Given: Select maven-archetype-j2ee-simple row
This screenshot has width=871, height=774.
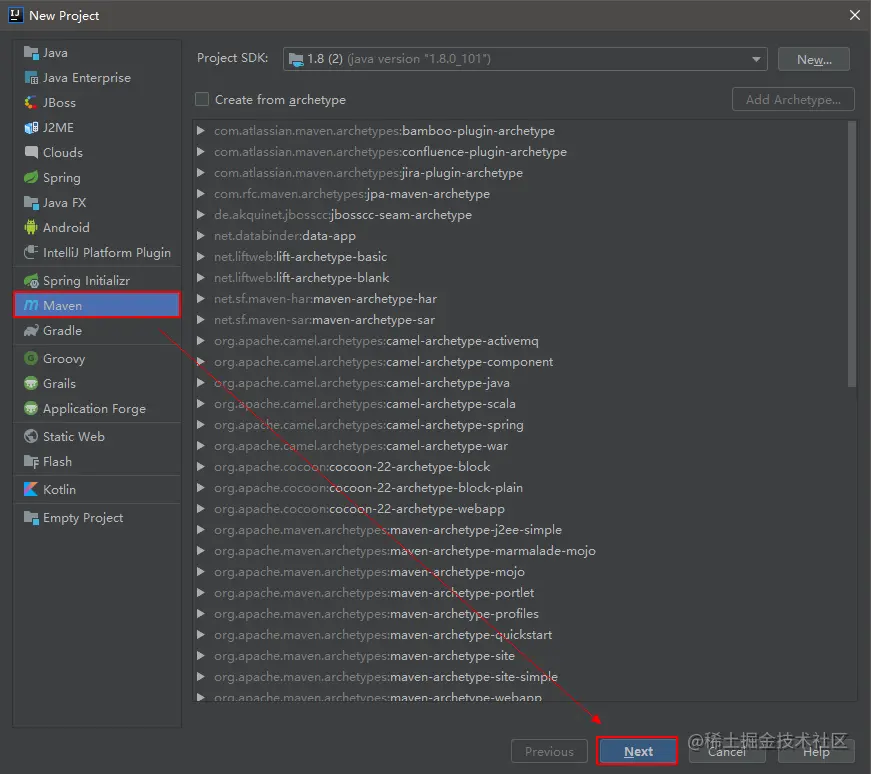Looking at the screenshot, I should click(521, 530).
